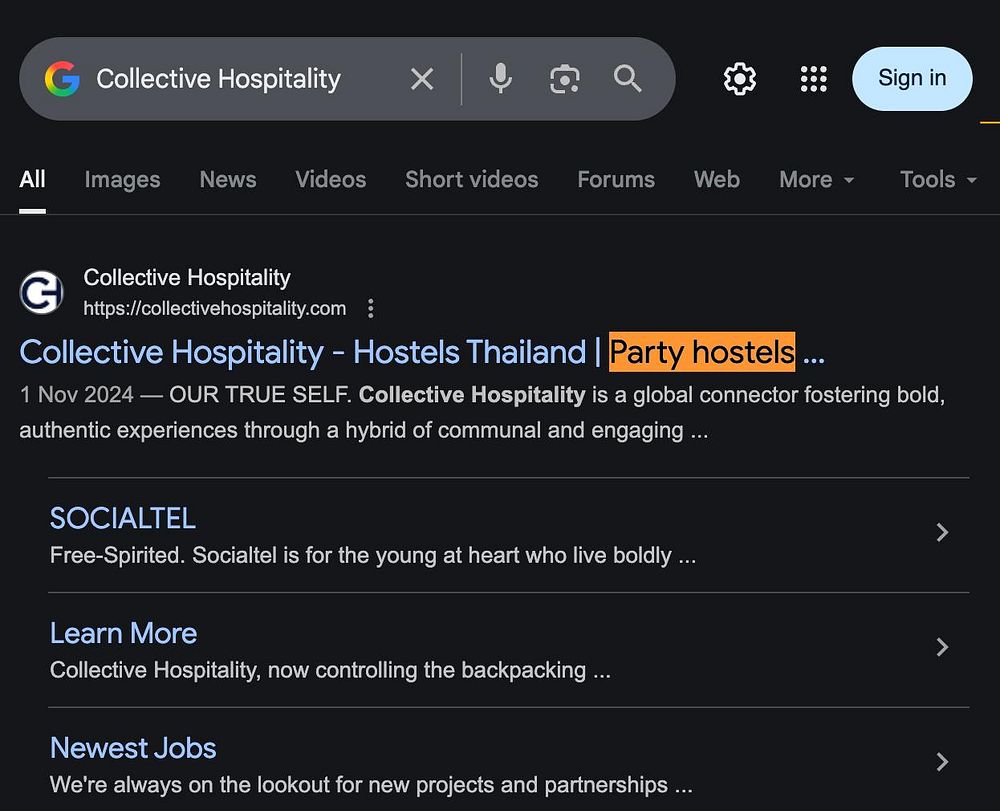The image size is (1000, 811).
Task: Start voice search with the microphone icon
Action: tap(501, 78)
